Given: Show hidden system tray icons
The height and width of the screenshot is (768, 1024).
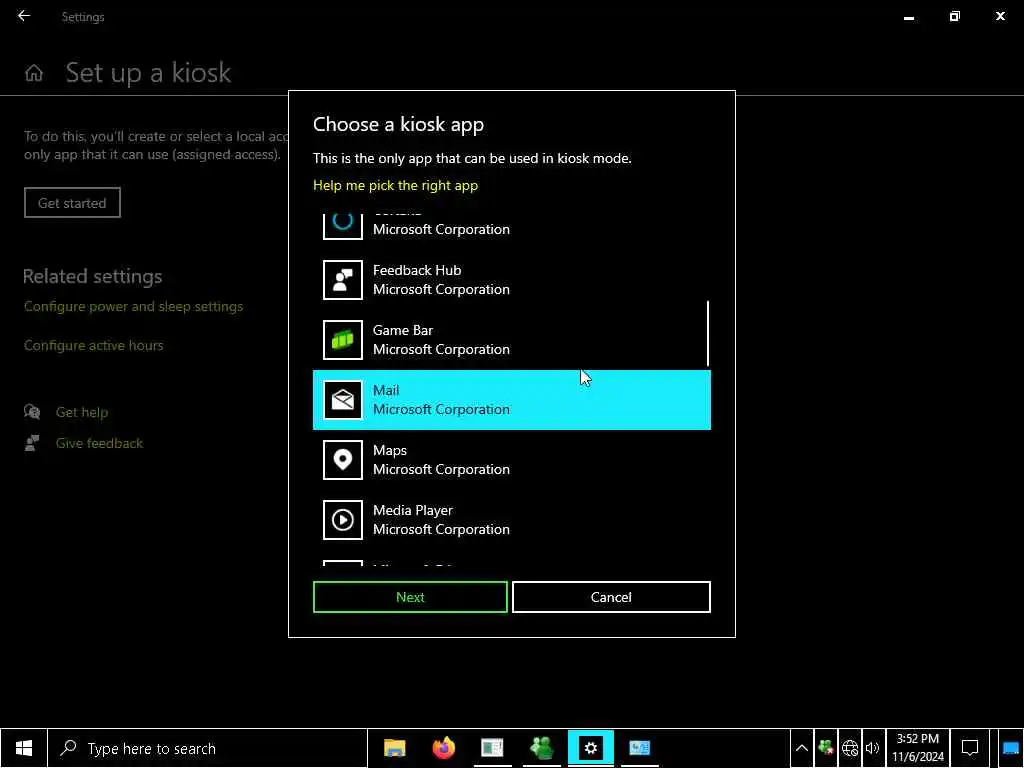Looking at the screenshot, I should 802,748.
